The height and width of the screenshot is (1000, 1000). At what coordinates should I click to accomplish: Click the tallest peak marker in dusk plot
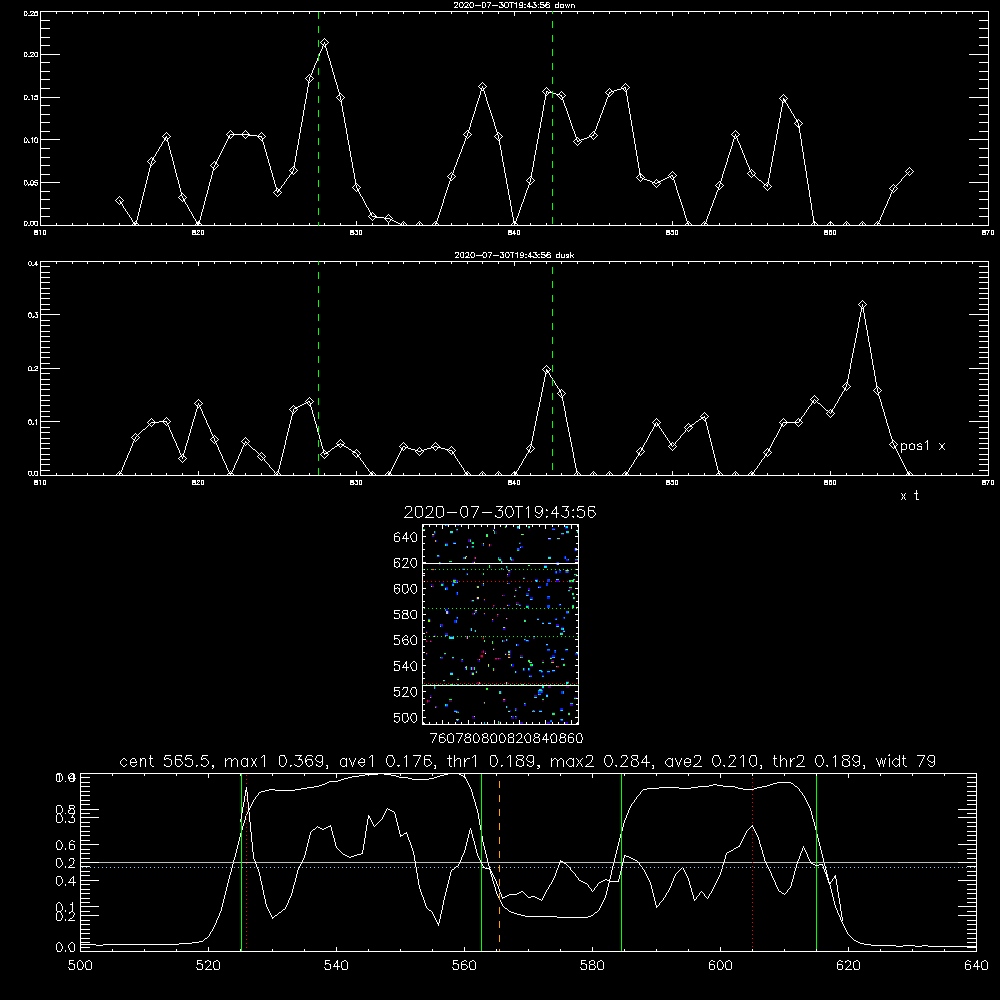point(862,305)
